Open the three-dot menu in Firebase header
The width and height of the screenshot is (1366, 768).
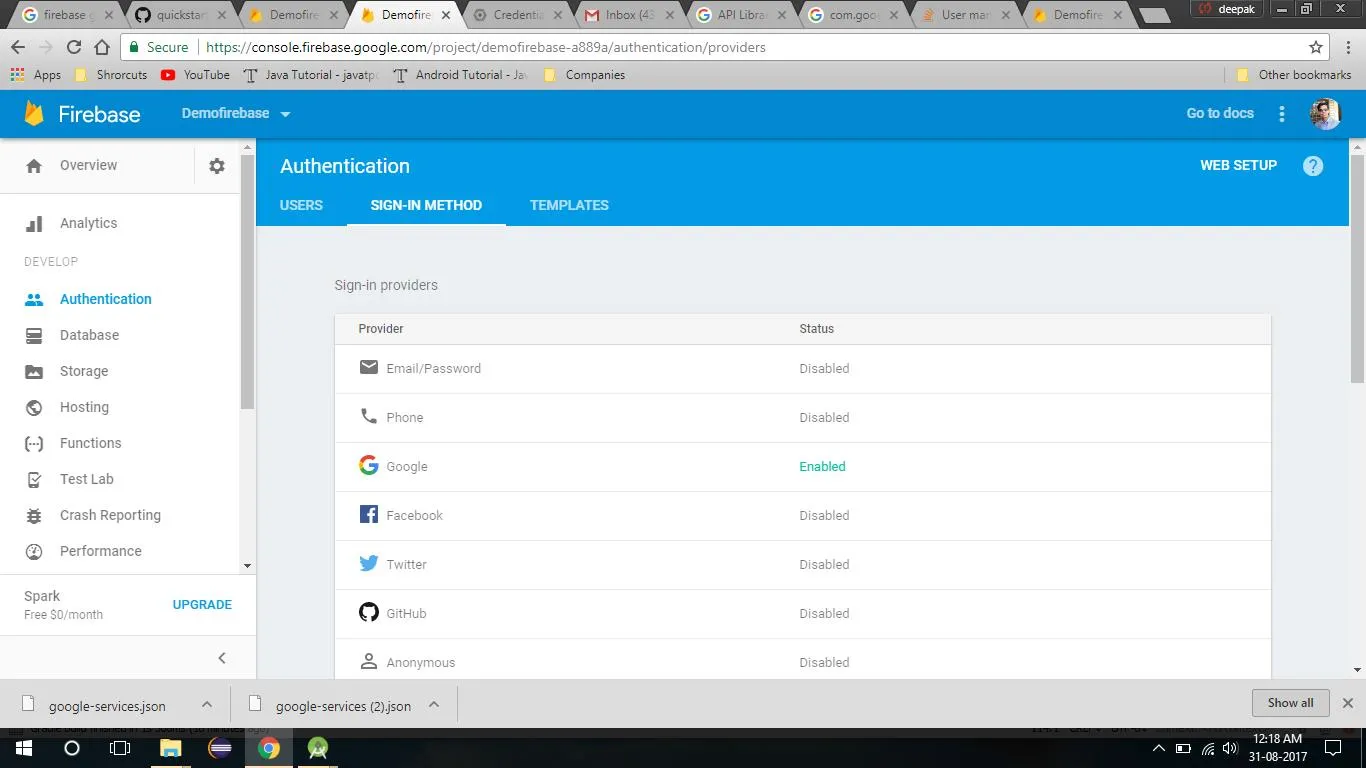tap(1282, 114)
